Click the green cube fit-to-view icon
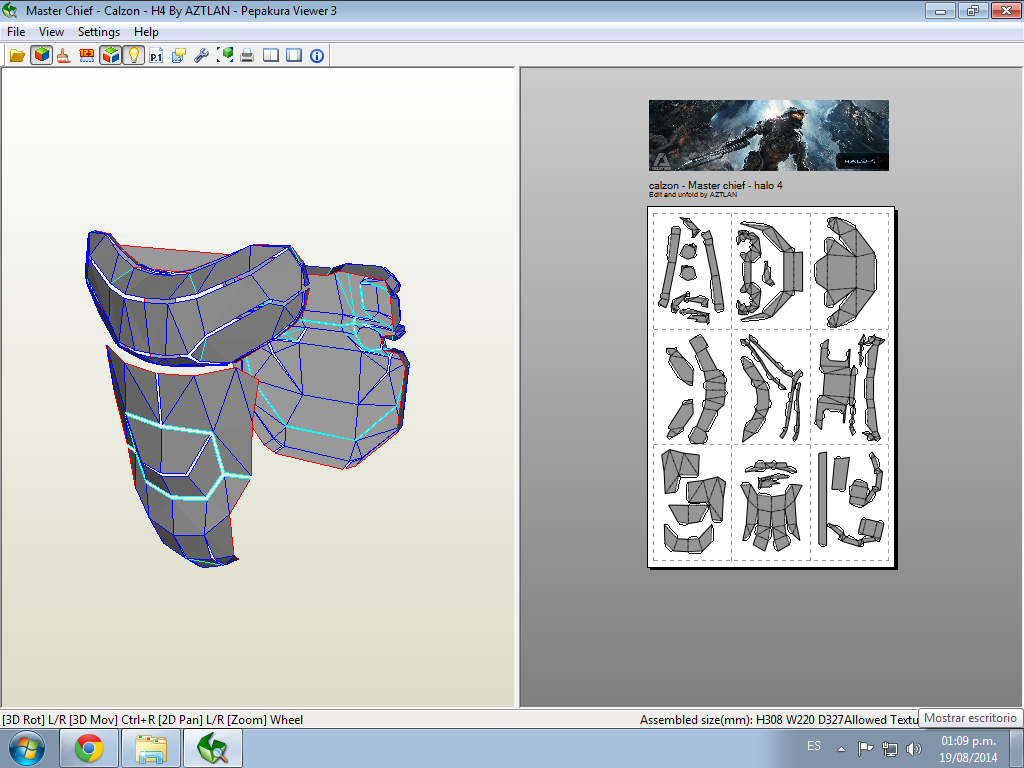Viewport: 1024px width, 768px height. point(225,56)
